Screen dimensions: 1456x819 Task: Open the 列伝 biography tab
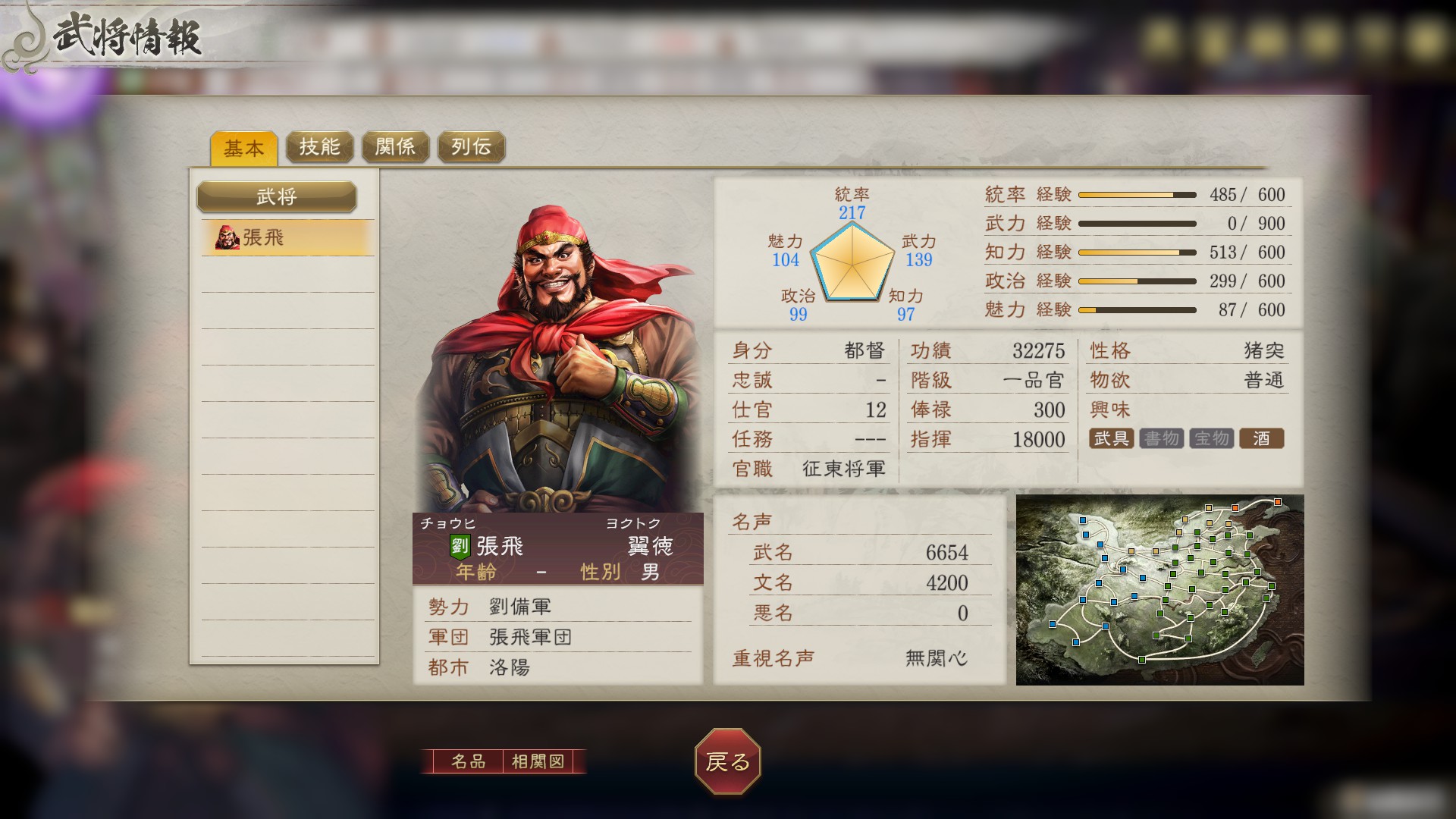click(471, 146)
